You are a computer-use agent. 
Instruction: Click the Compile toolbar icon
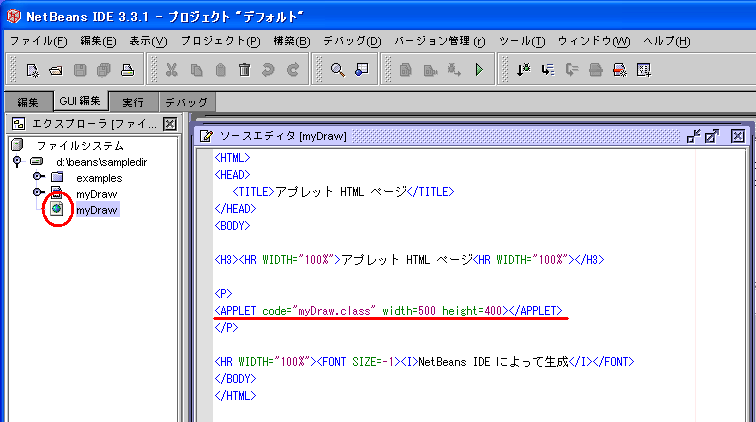click(405, 70)
